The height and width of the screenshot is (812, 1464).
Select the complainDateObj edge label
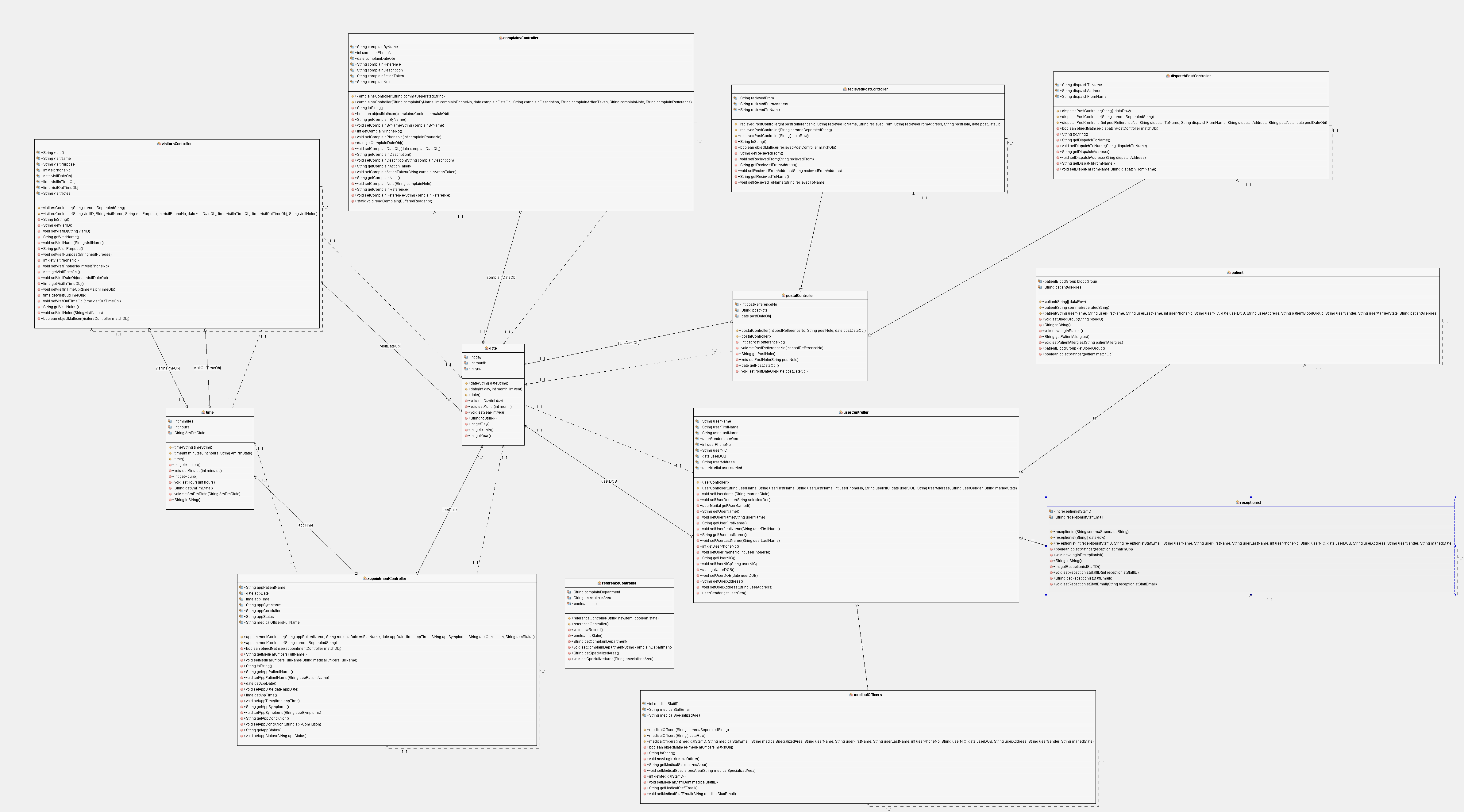point(501,277)
